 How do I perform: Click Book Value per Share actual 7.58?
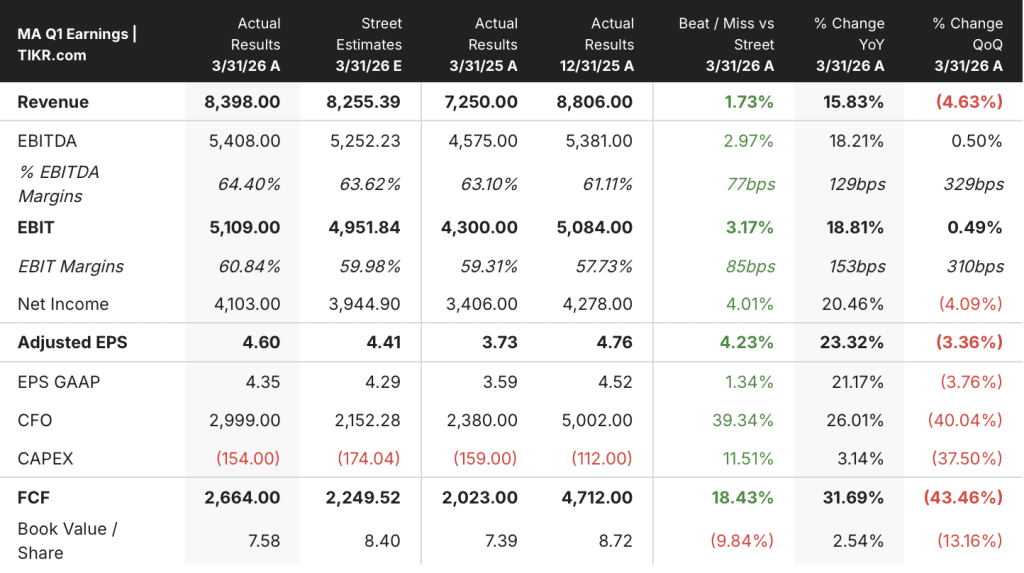click(264, 541)
